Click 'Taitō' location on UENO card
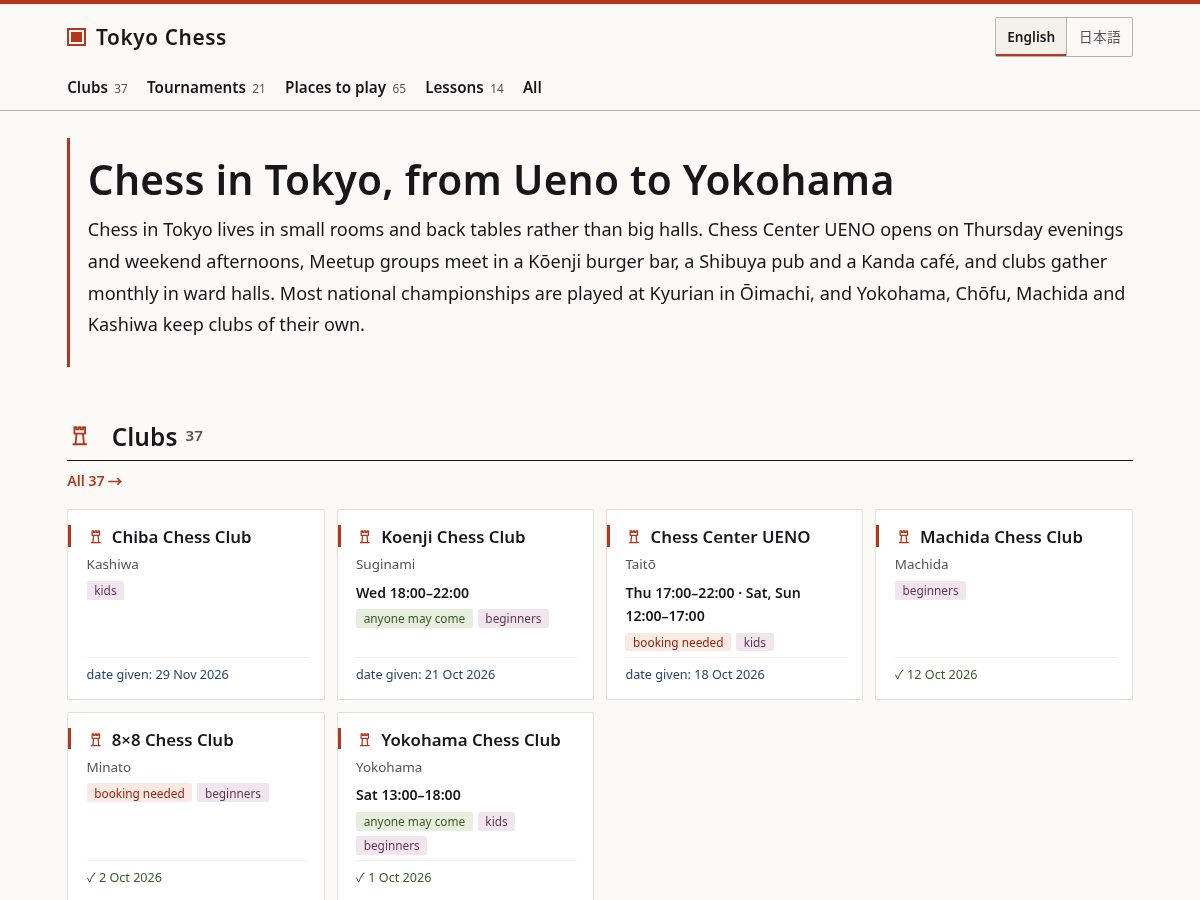The width and height of the screenshot is (1200, 900). pos(641,565)
